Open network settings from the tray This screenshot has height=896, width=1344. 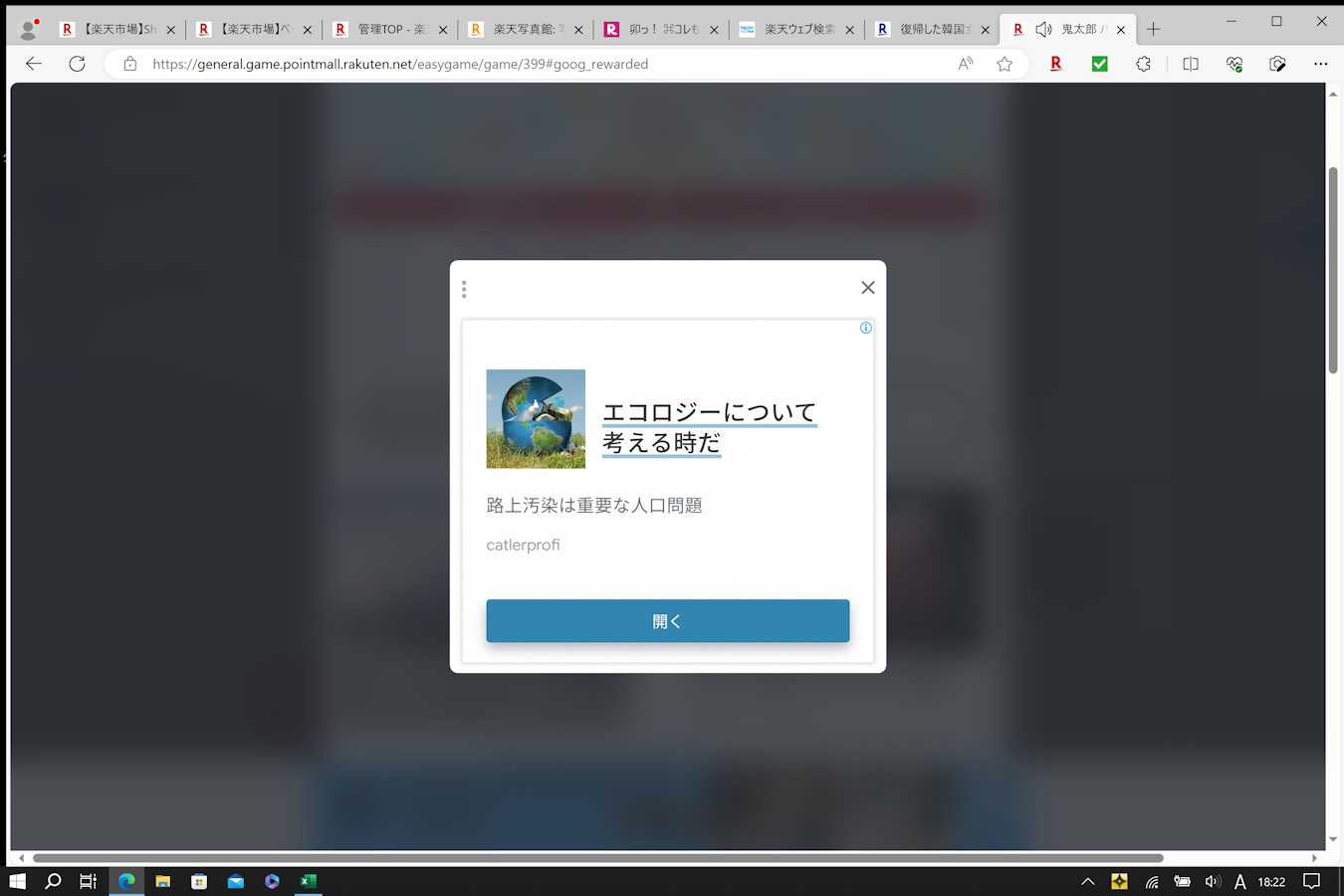coord(1152,881)
